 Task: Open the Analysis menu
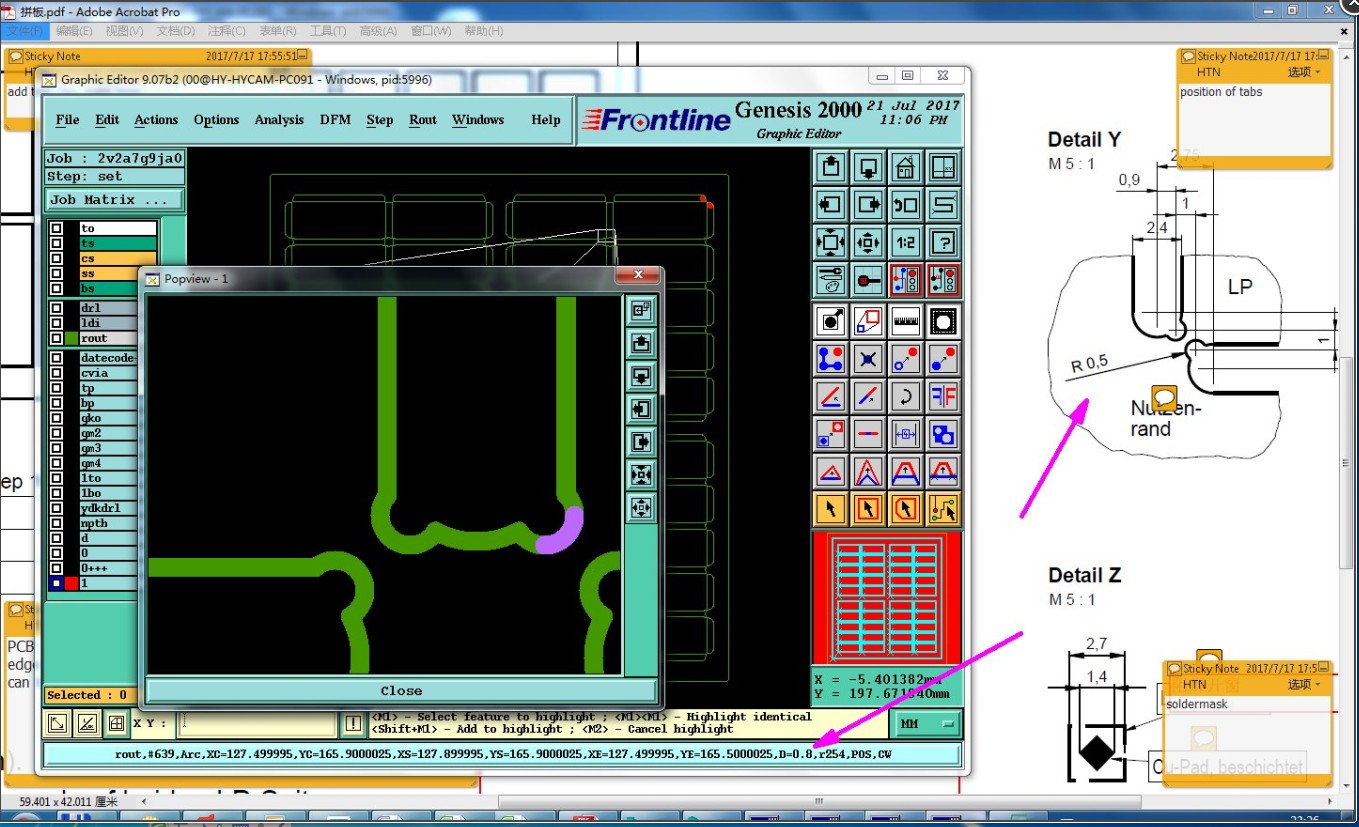[279, 120]
